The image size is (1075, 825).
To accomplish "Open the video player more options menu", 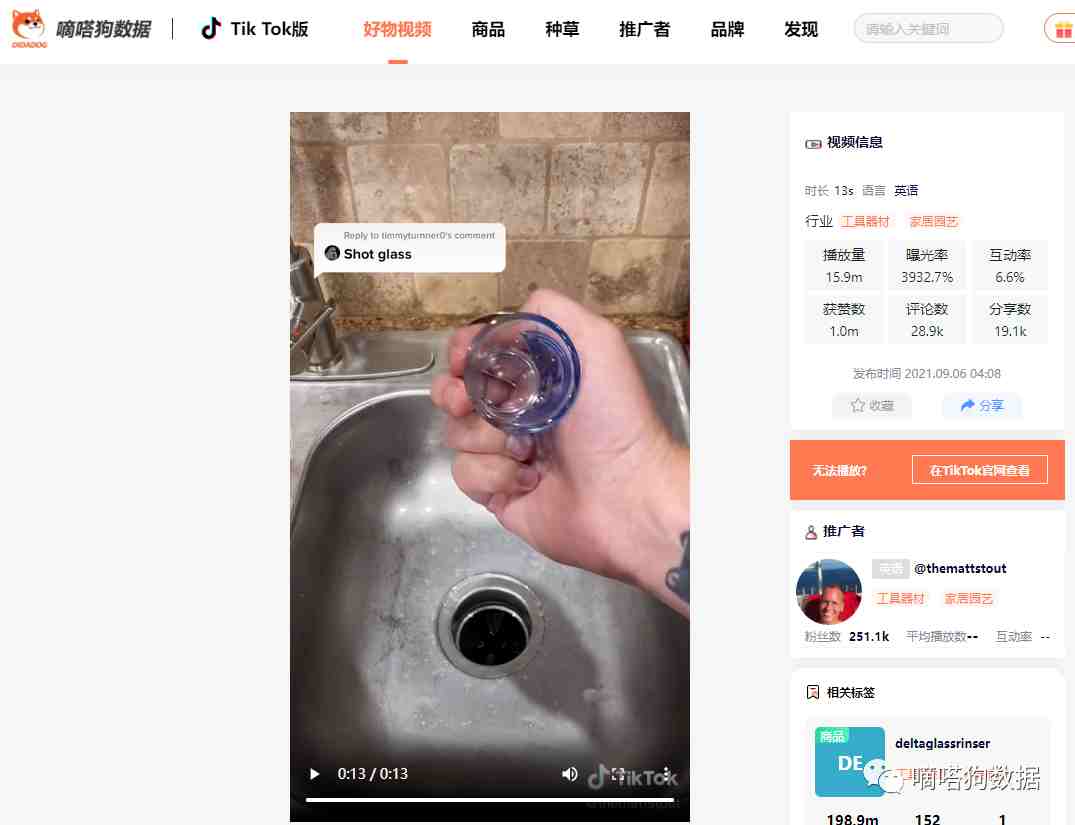I will (666, 774).
